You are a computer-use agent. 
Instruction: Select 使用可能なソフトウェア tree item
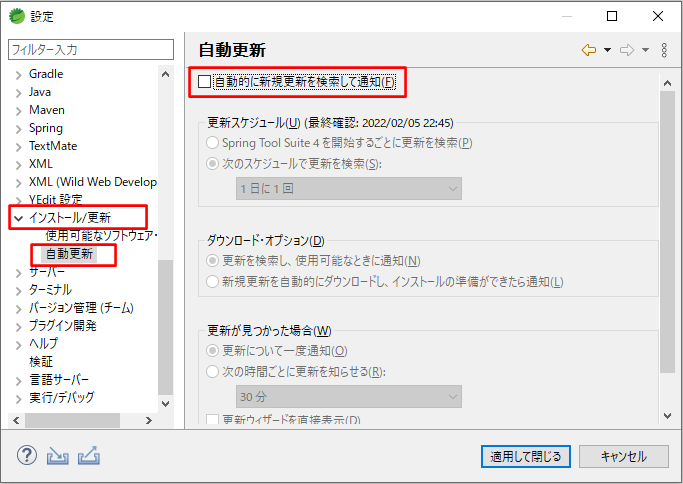pyautogui.click(x=101, y=236)
